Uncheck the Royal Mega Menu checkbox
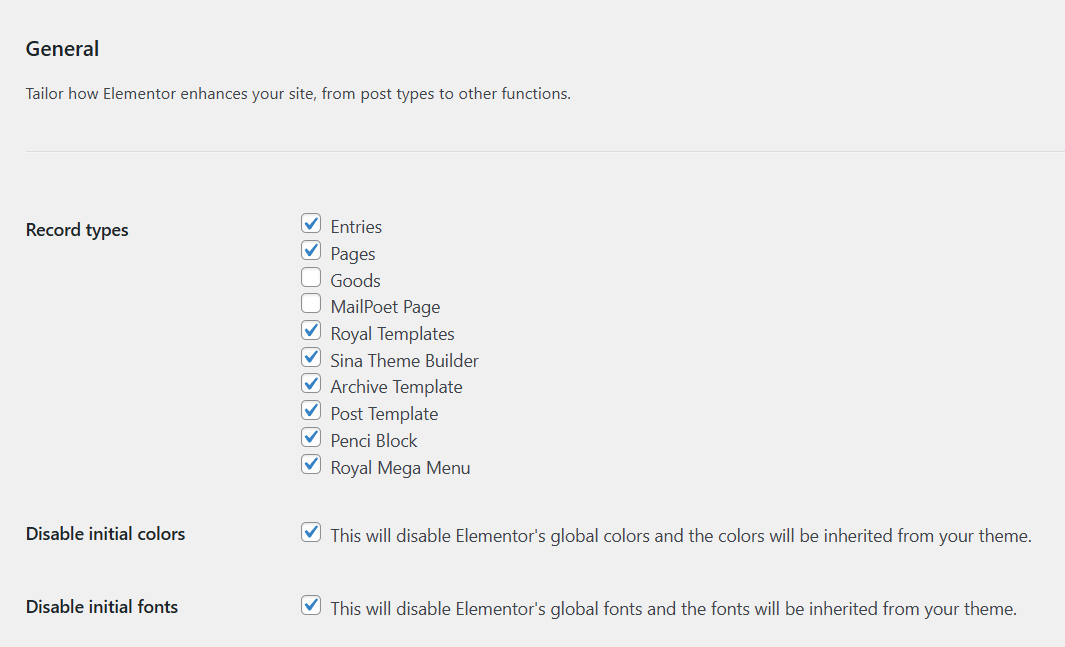Screen dimensions: 1065x647 point(311,464)
